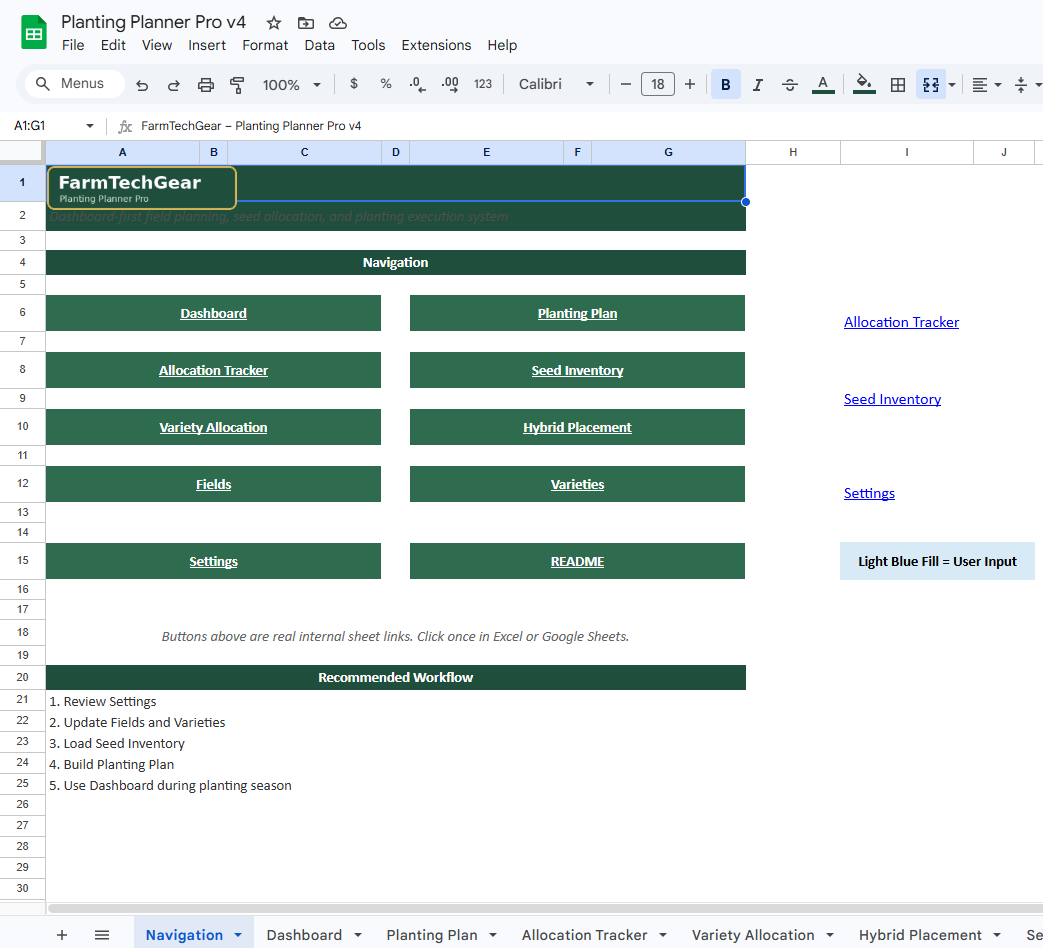Open the Fill color tool
1043x948 pixels.
[x=862, y=84]
